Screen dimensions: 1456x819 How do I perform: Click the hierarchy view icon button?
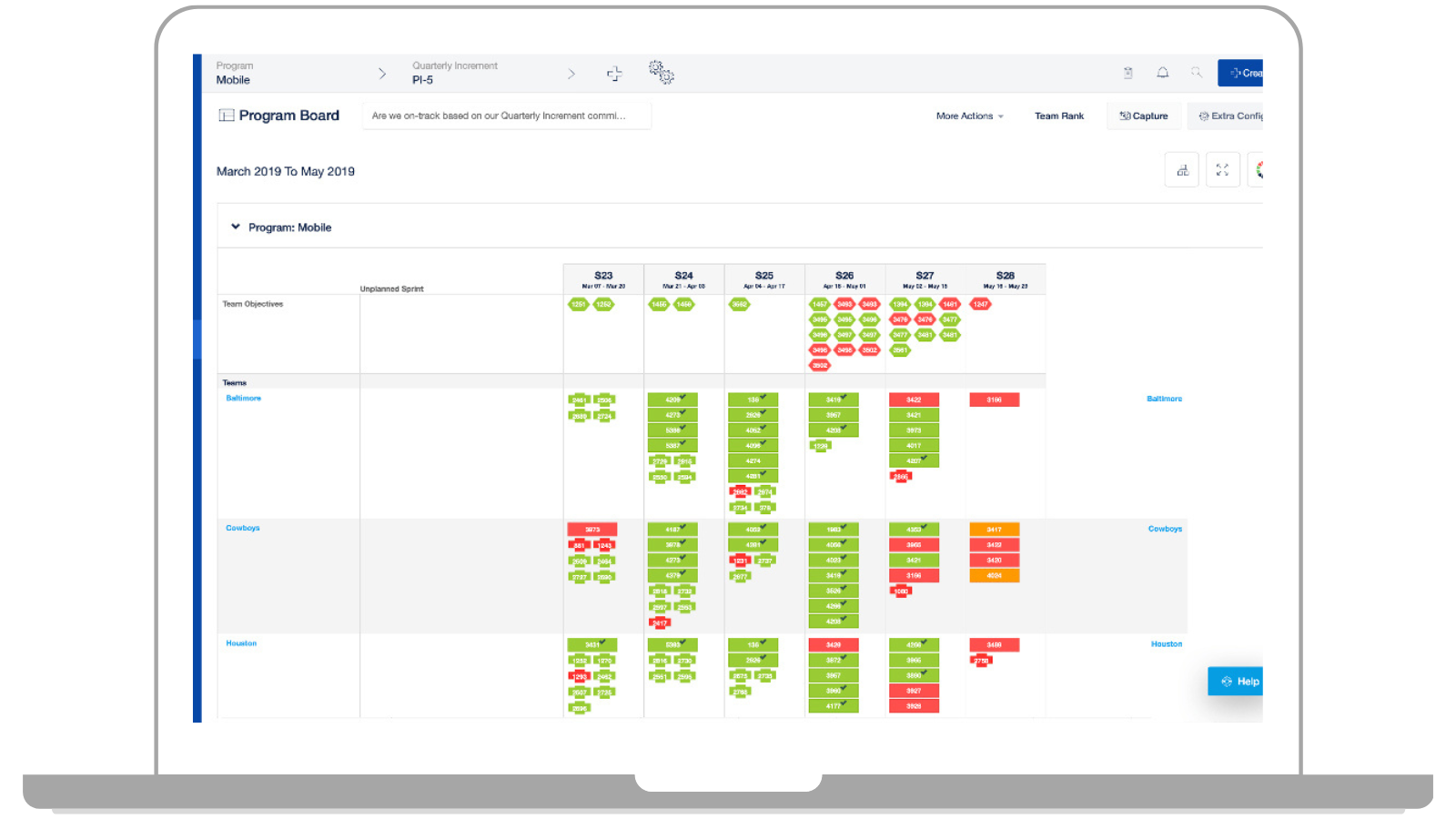coord(1182,170)
